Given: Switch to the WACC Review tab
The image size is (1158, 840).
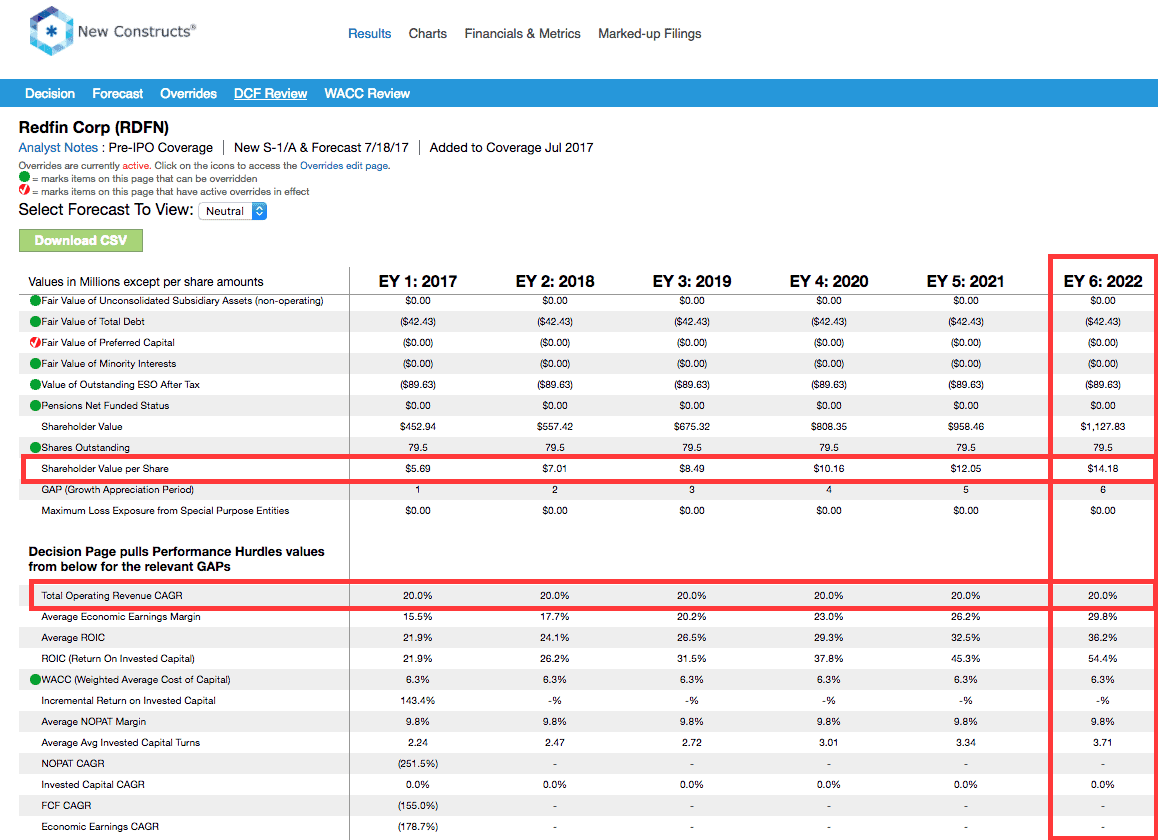Looking at the screenshot, I should [367, 93].
